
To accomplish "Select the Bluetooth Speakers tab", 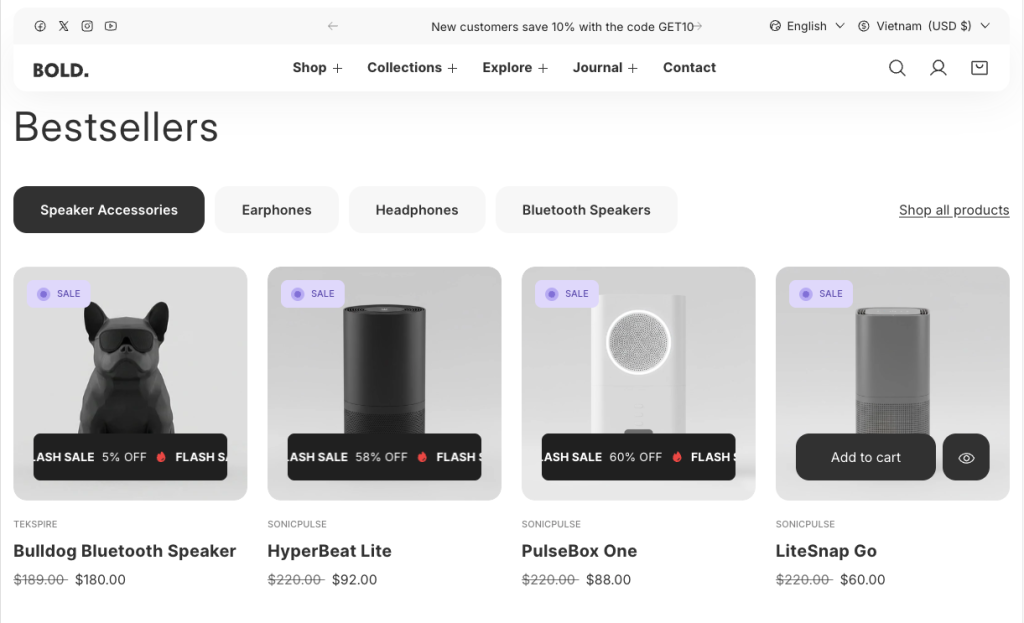I will point(586,210).
